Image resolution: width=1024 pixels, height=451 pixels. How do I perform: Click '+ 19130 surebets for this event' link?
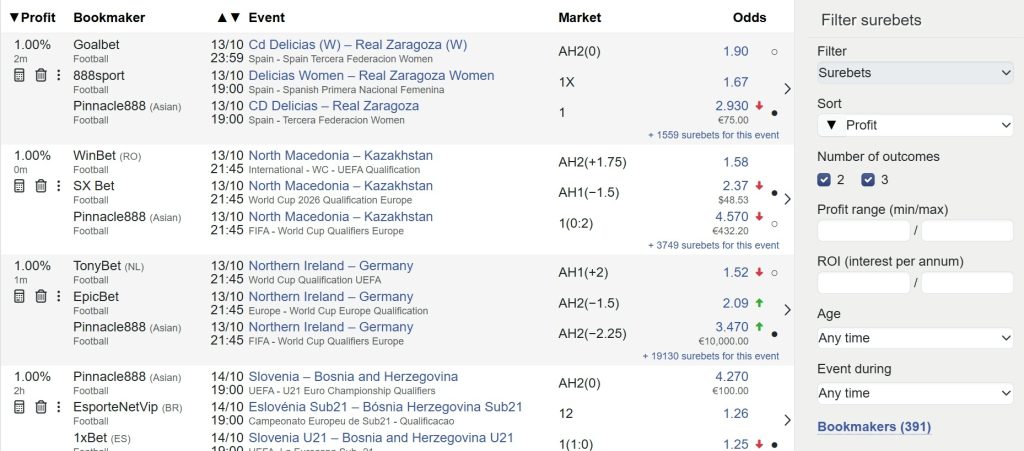click(x=713, y=355)
